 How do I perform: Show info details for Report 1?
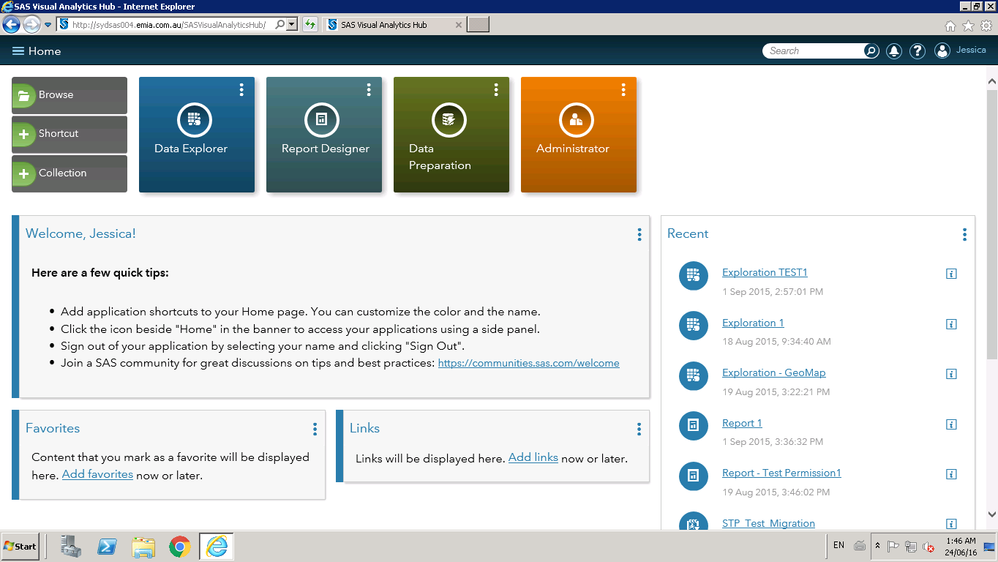click(x=951, y=425)
